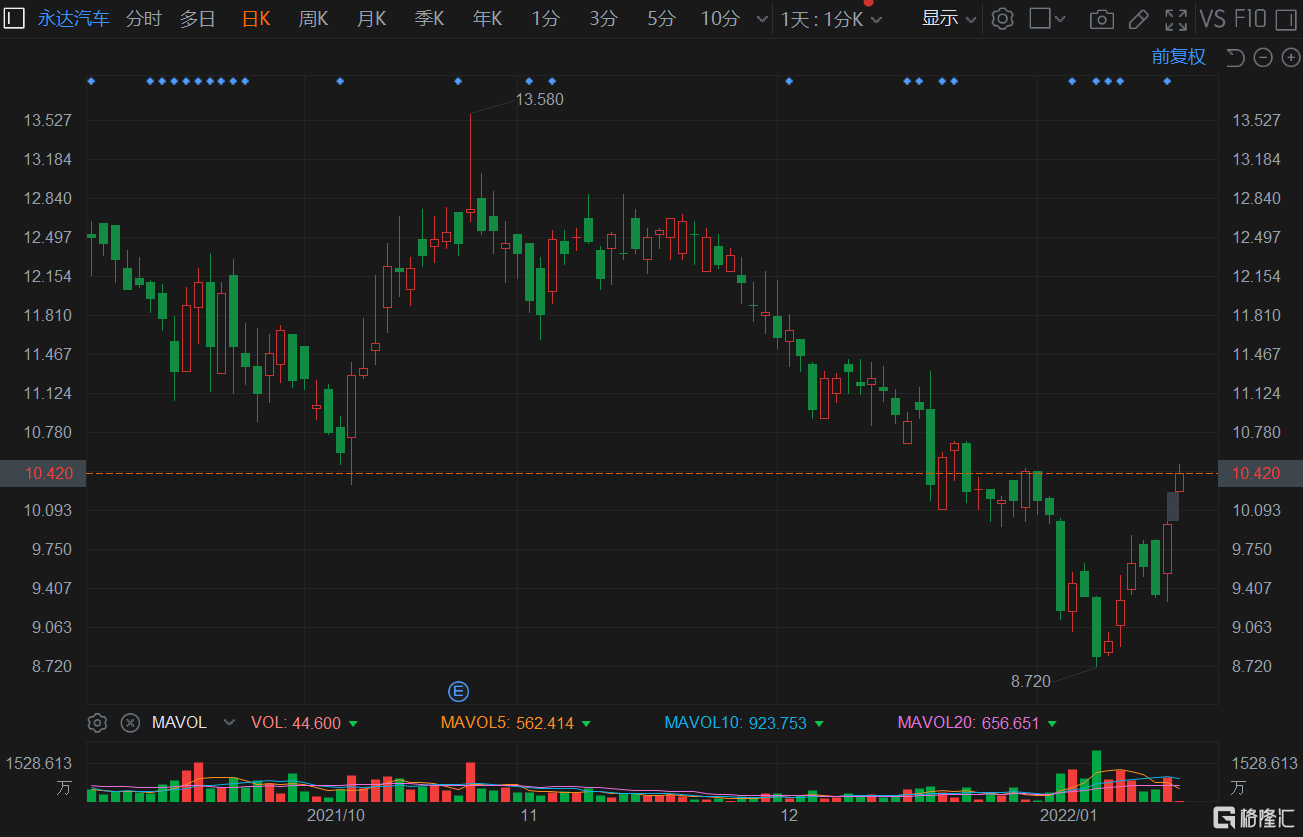Zoom in chart with plus icon
This screenshot has width=1303, height=837.
1290,57
